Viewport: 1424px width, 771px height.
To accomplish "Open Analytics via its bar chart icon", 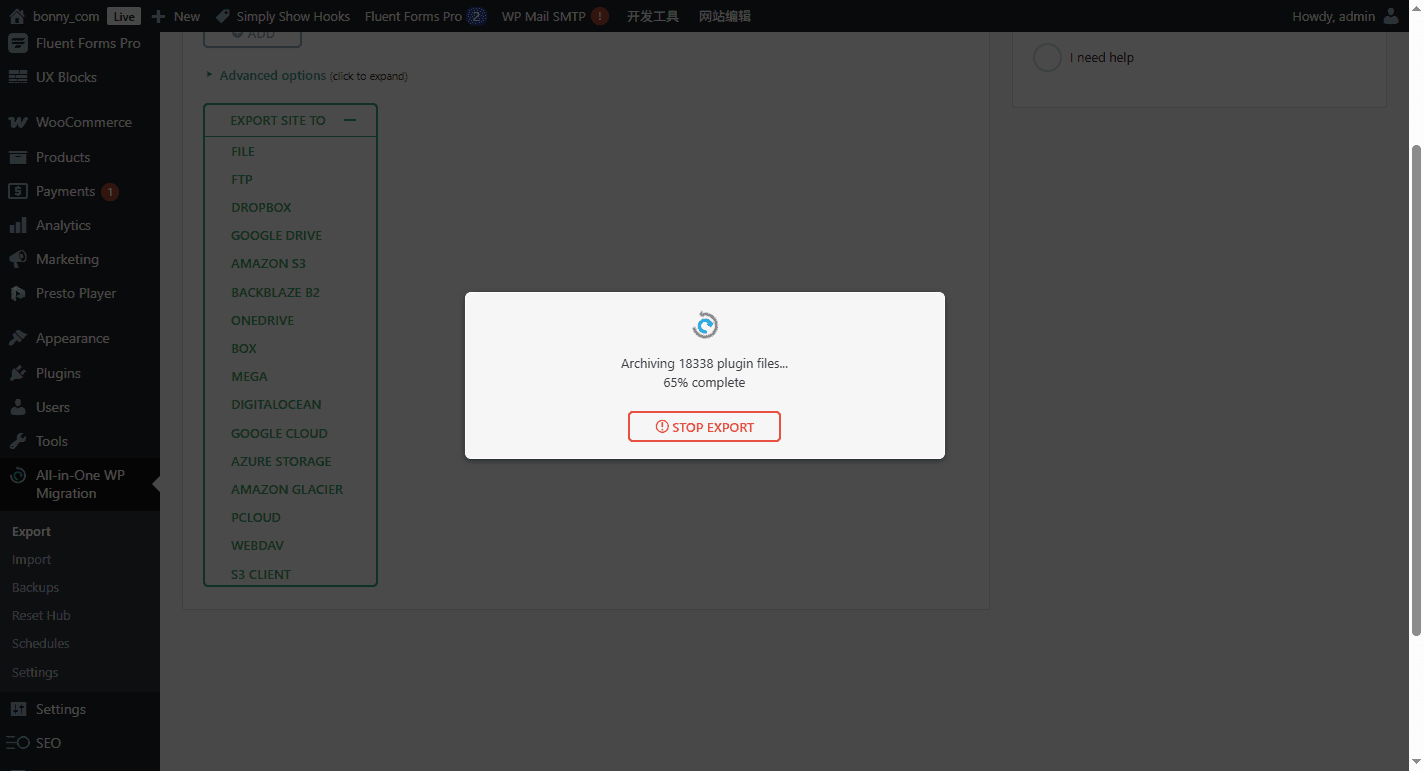I will tap(18, 225).
